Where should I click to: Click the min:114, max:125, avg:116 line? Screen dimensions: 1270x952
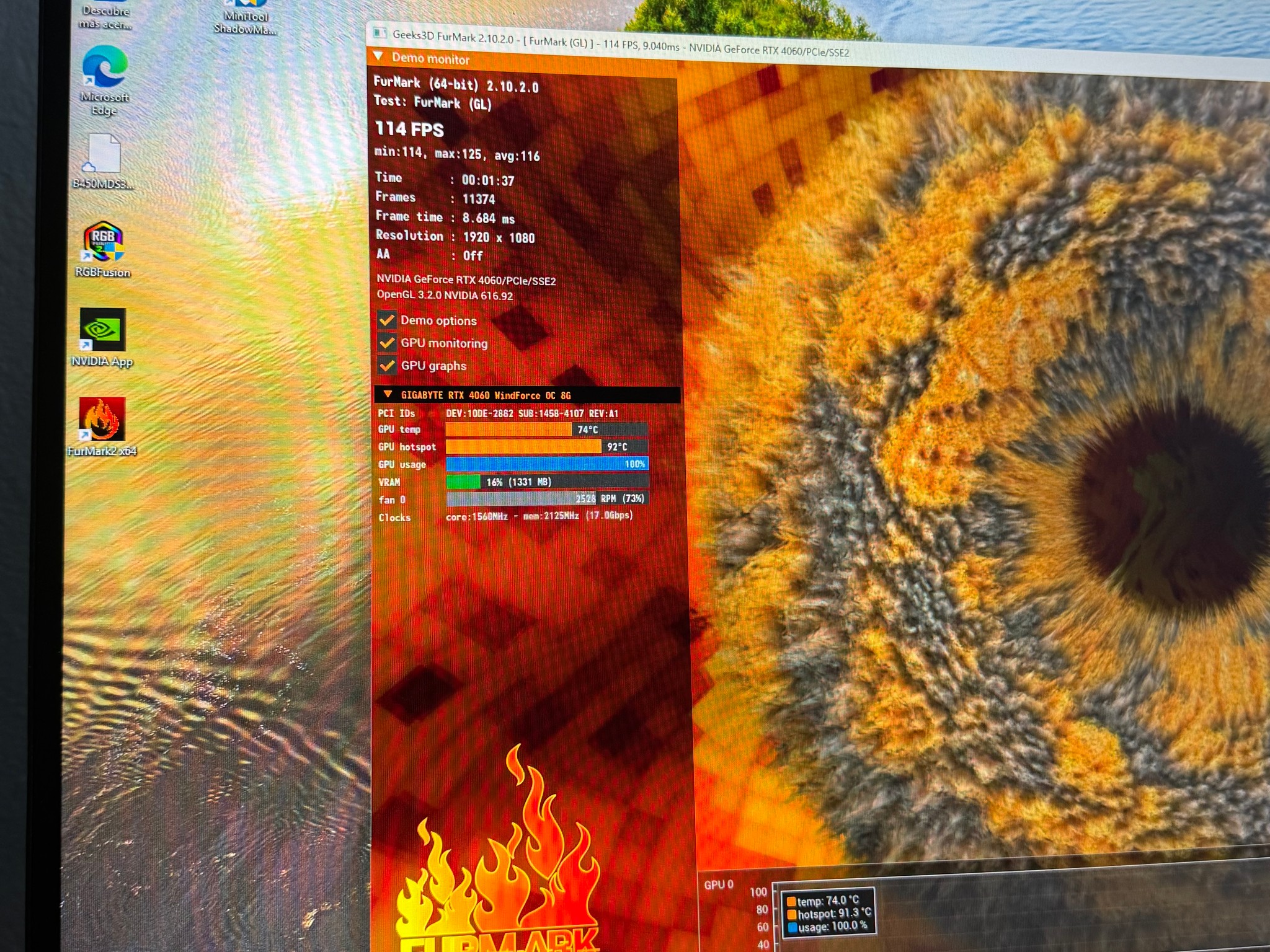pyautogui.click(x=457, y=154)
